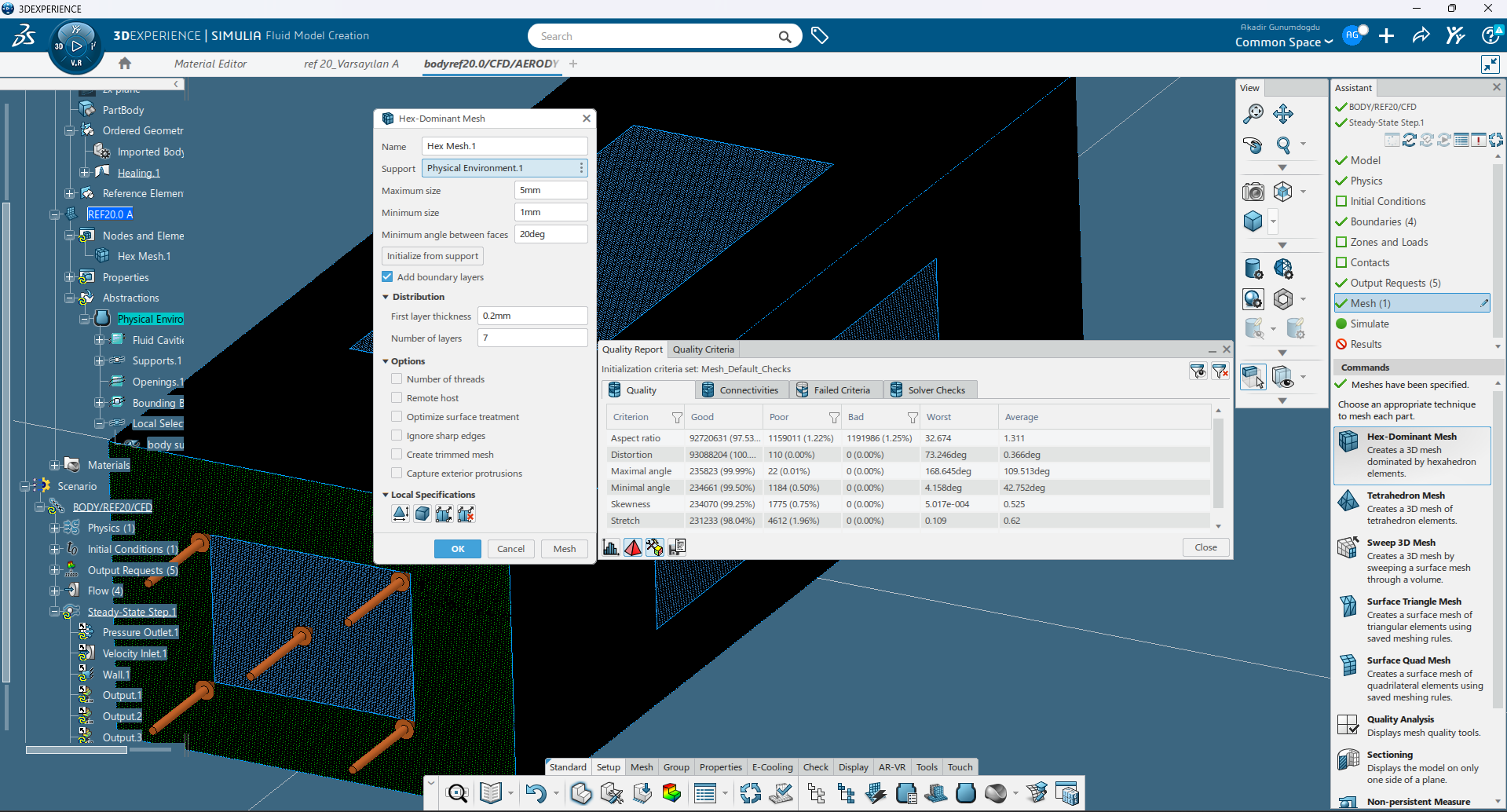This screenshot has width=1507, height=812.
Task: Click the Initial Conditions checkbox in Assistant
Action: 1341,201
